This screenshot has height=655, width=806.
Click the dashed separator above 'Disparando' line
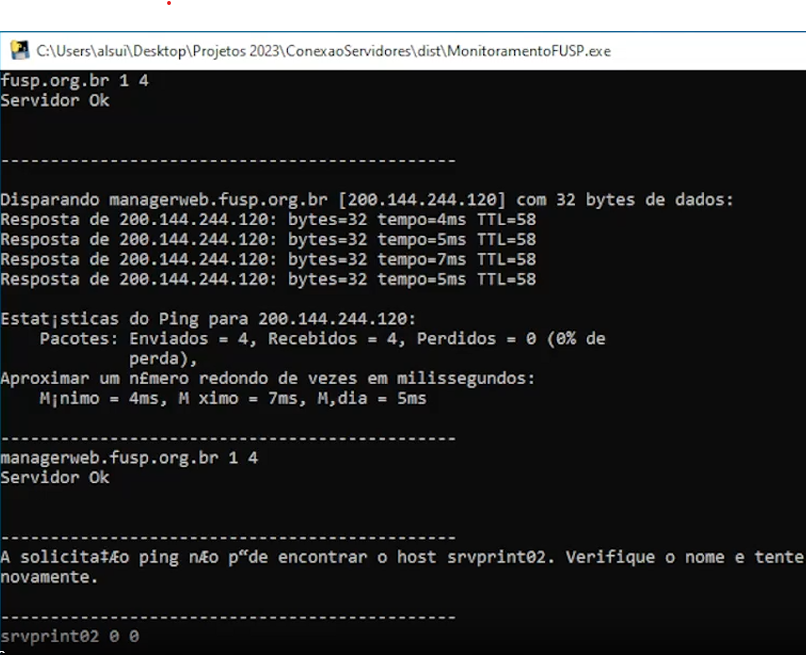[x=228, y=160]
